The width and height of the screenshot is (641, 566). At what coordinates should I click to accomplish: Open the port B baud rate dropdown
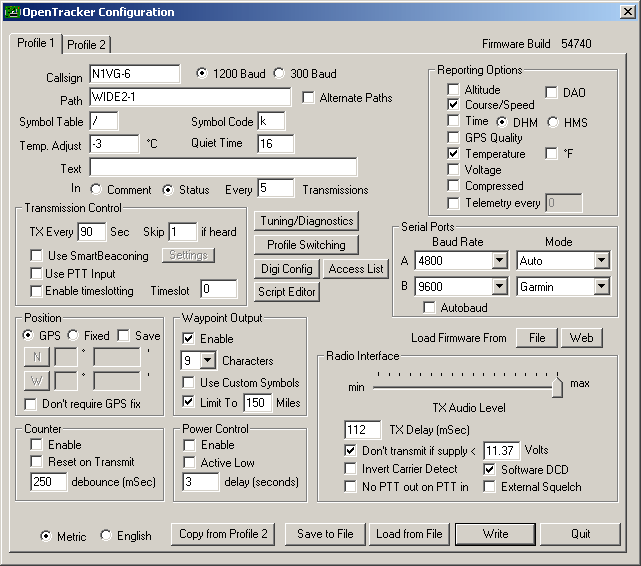coord(499,286)
